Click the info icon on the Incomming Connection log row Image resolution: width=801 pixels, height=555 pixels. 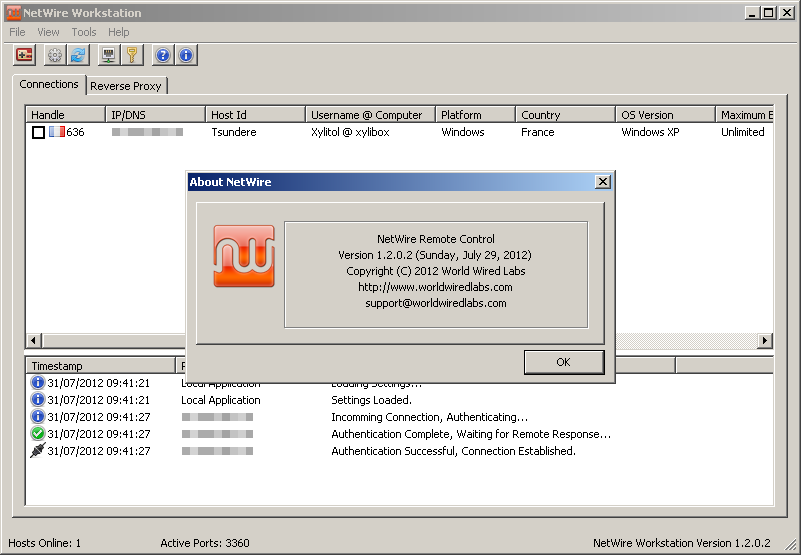point(37,417)
